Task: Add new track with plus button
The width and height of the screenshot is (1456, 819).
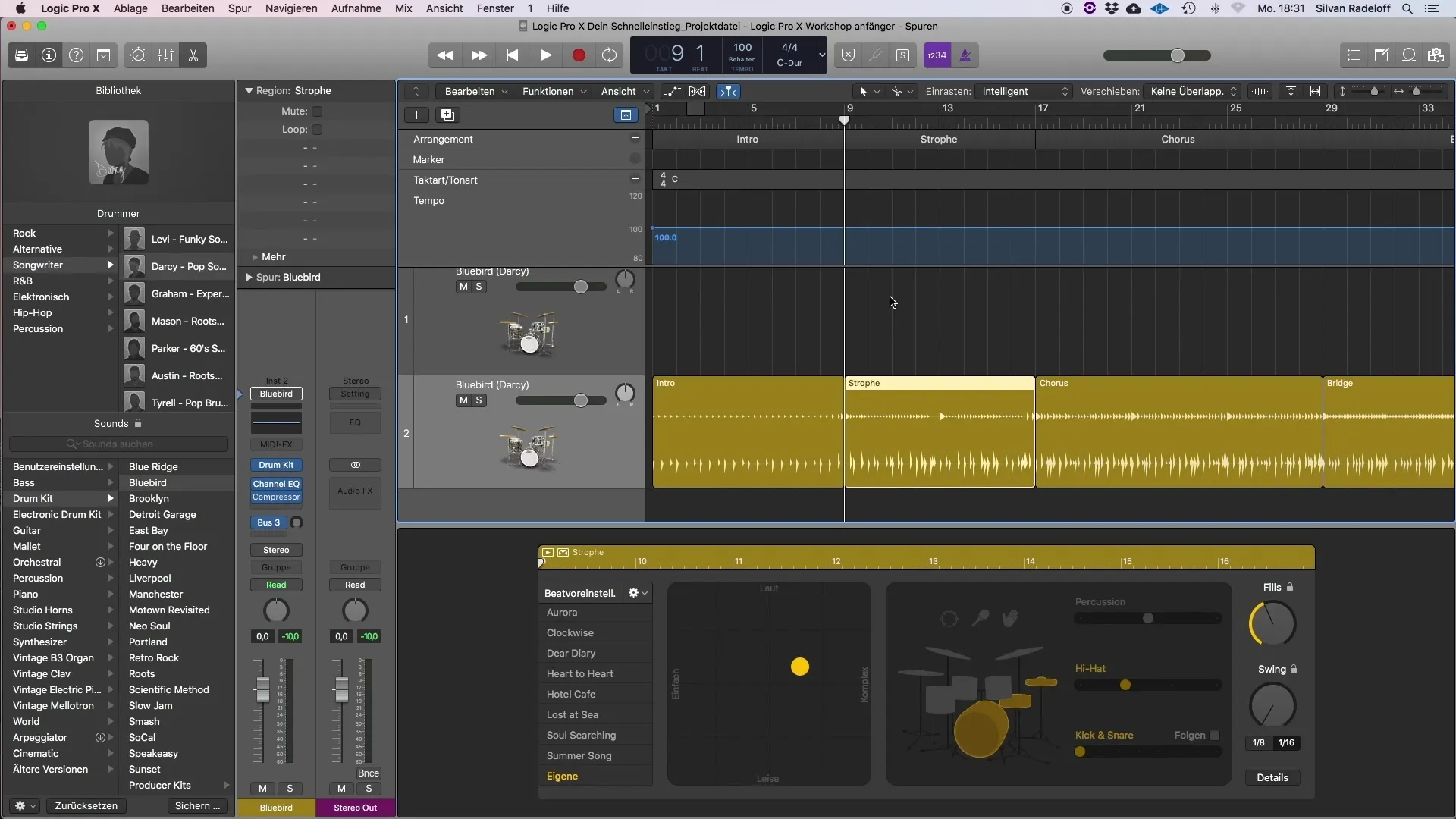Action: point(416,115)
